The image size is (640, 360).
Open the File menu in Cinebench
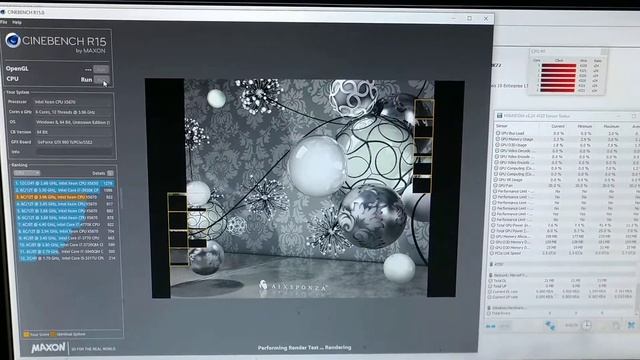pyautogui.click(x=3, y=22)
